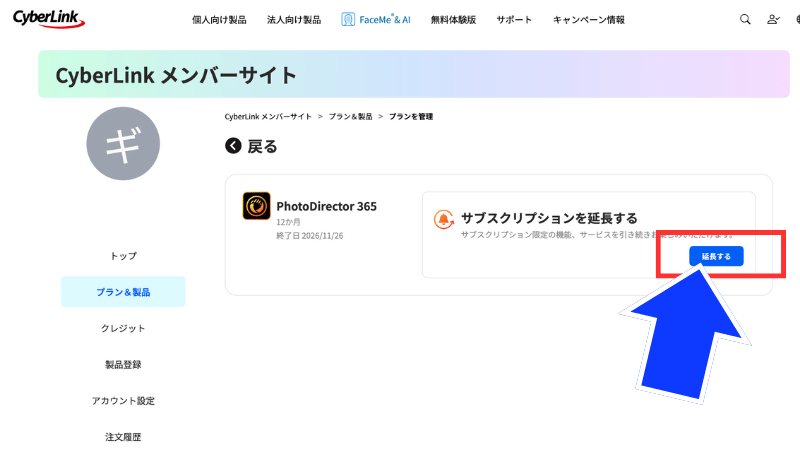Open the search magnifier icon
The width and height of the screenshot is (800, 450).
(x=745, y=19)
